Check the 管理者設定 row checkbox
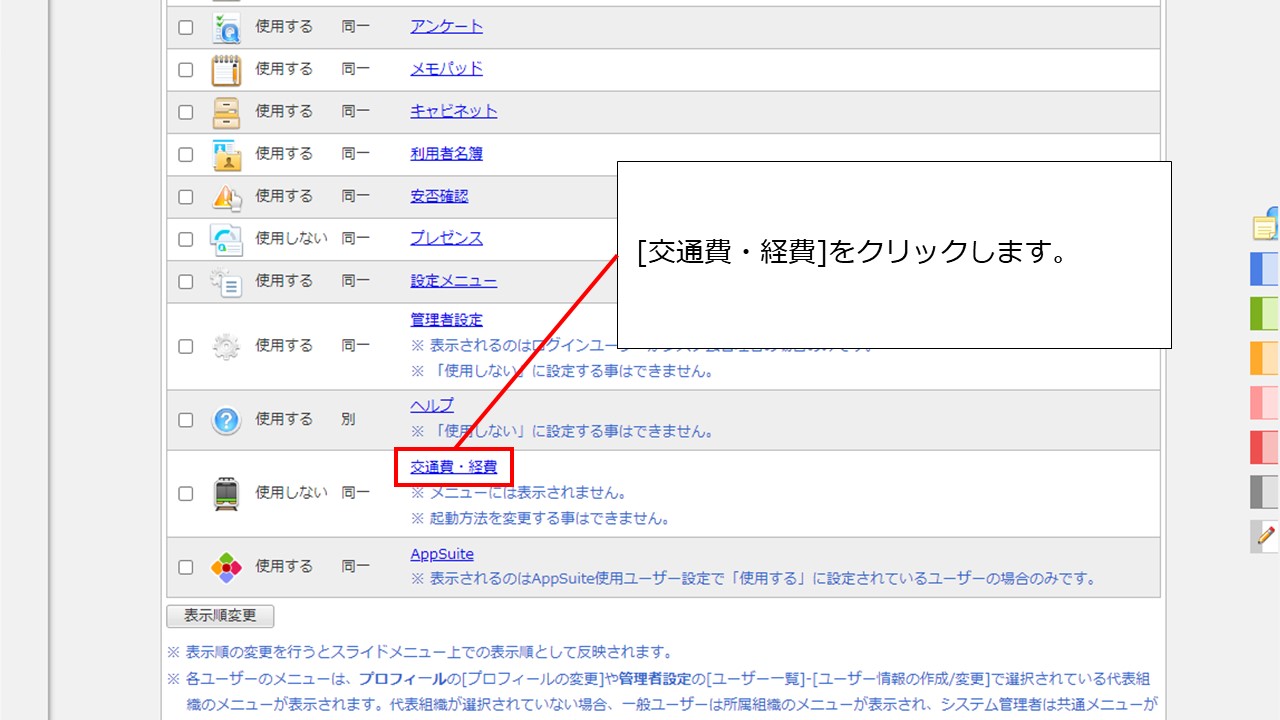This screenshot has width=1280, height=720. pyautogui.click(x=185, y=346)
